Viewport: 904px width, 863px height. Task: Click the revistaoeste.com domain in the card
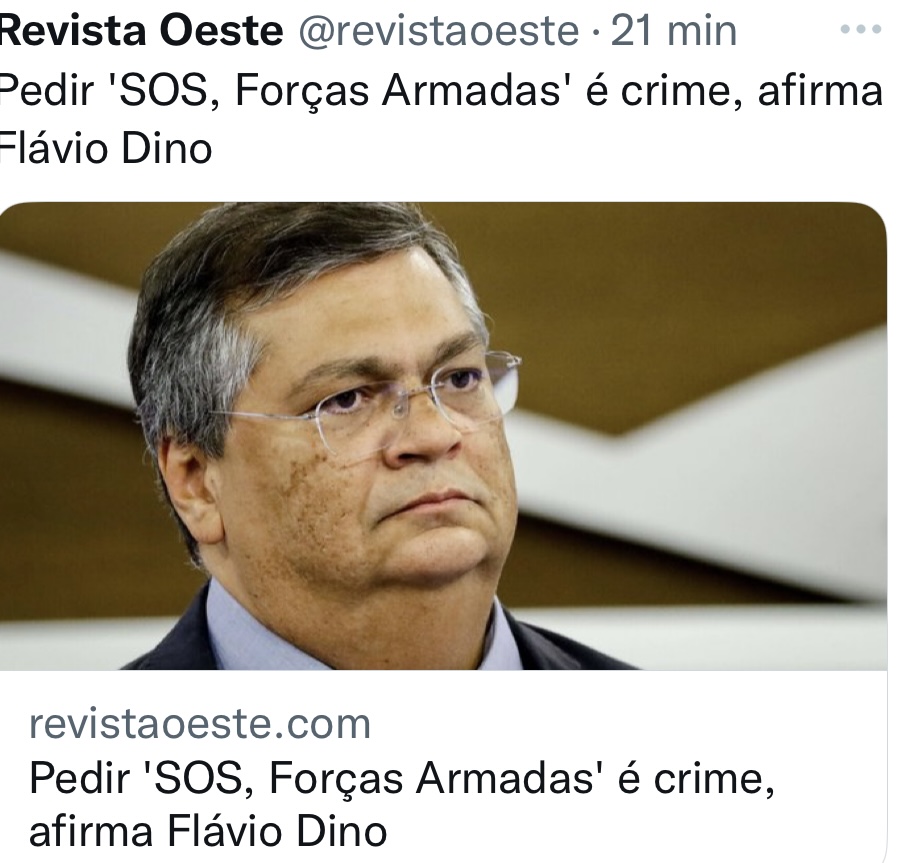click(199, 724)
